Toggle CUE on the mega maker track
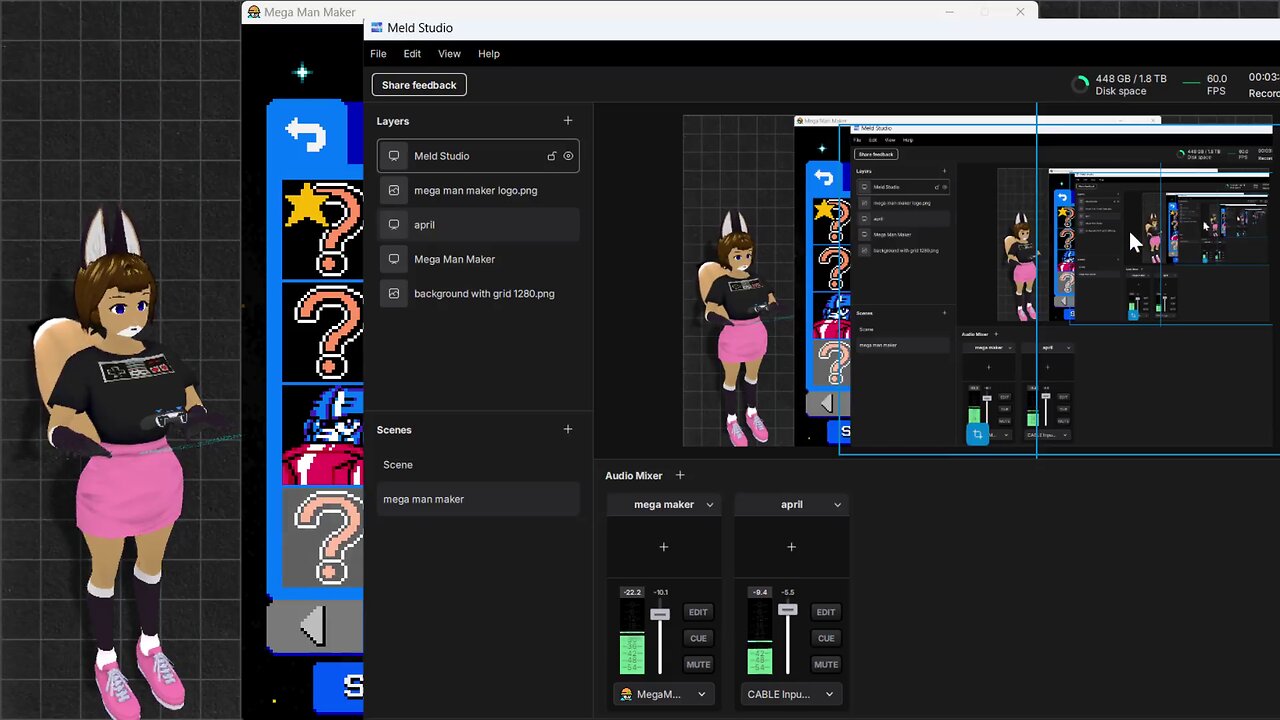Viewport: 1280px width, 720px height. [x=698, y=638]
